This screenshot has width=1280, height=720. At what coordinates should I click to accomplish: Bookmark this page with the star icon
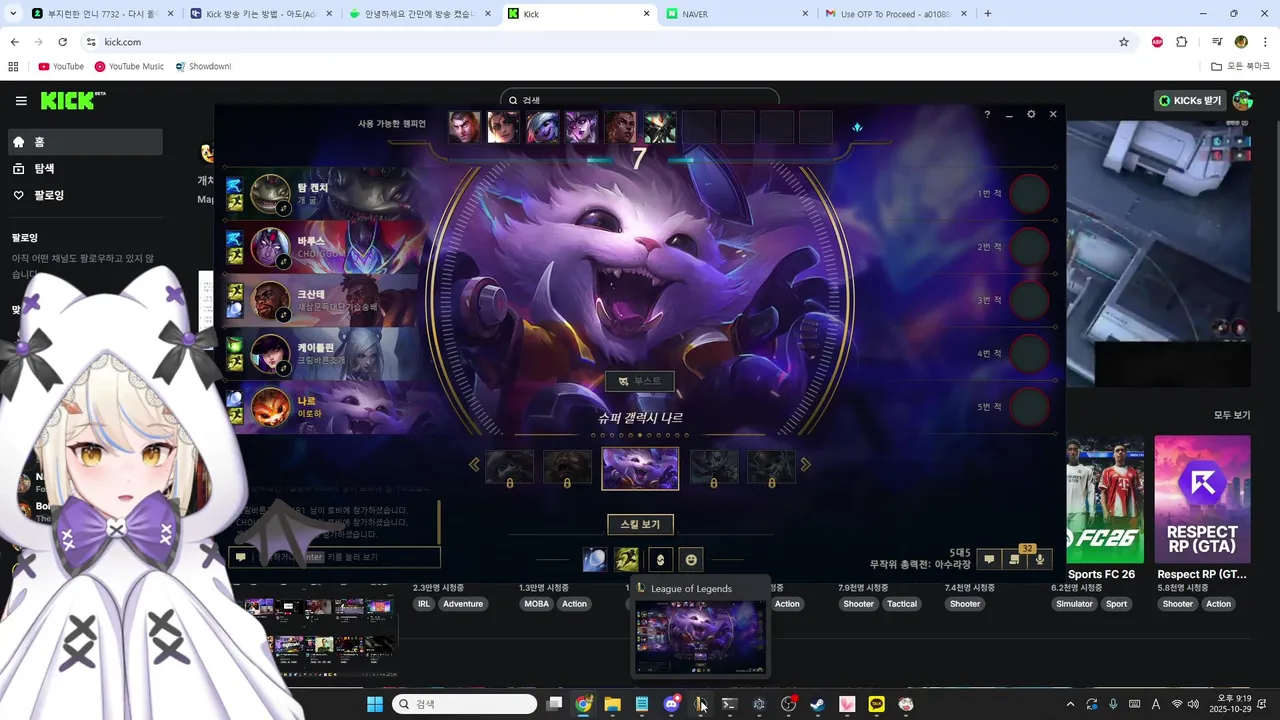1124,42
